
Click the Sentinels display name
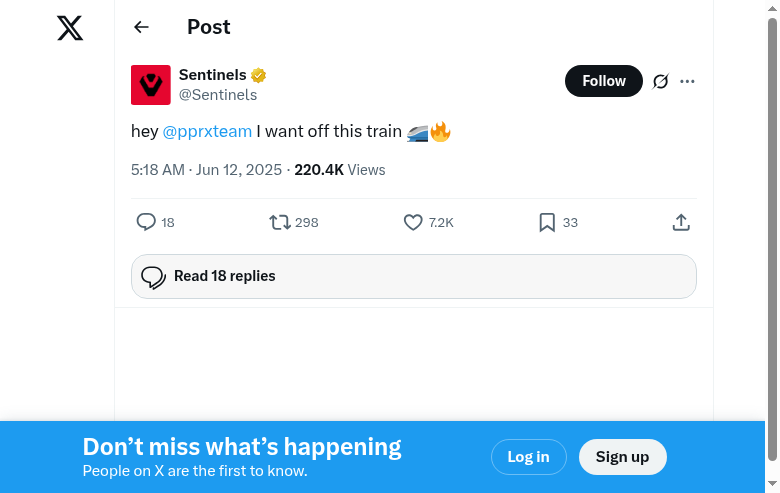212,75
